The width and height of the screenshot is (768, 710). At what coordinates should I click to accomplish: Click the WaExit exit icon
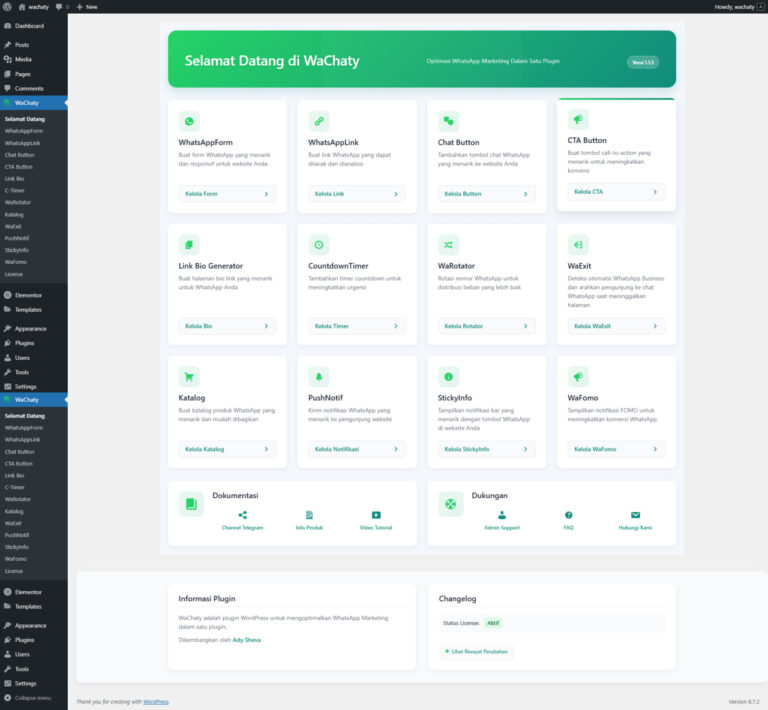pyautogui.click(x=578, y=245)
